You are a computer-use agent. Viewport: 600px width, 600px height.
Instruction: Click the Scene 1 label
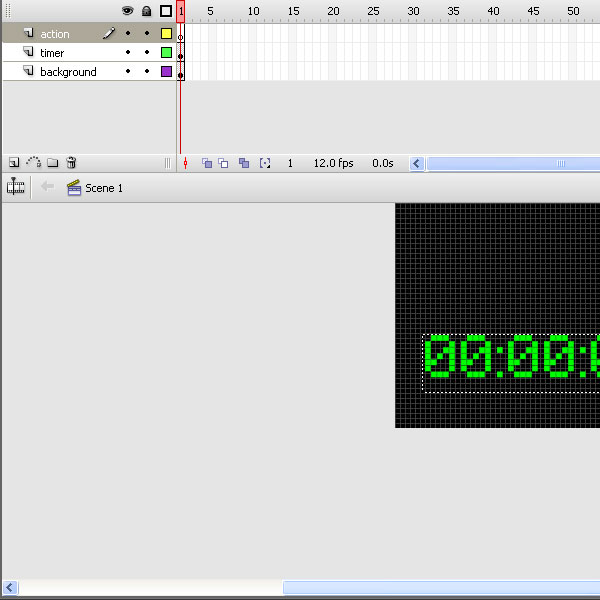click(104, 188)
